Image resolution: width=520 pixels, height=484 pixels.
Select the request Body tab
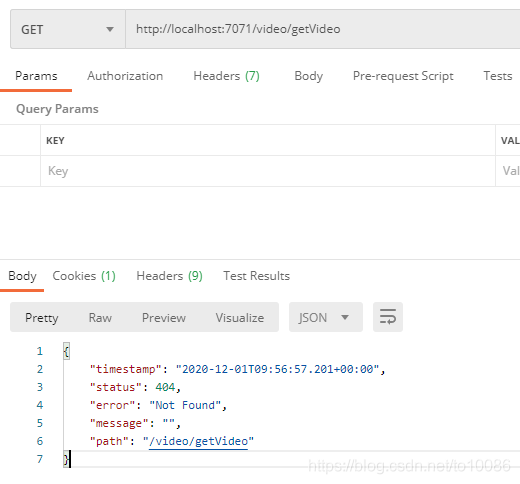coord(308,76)
